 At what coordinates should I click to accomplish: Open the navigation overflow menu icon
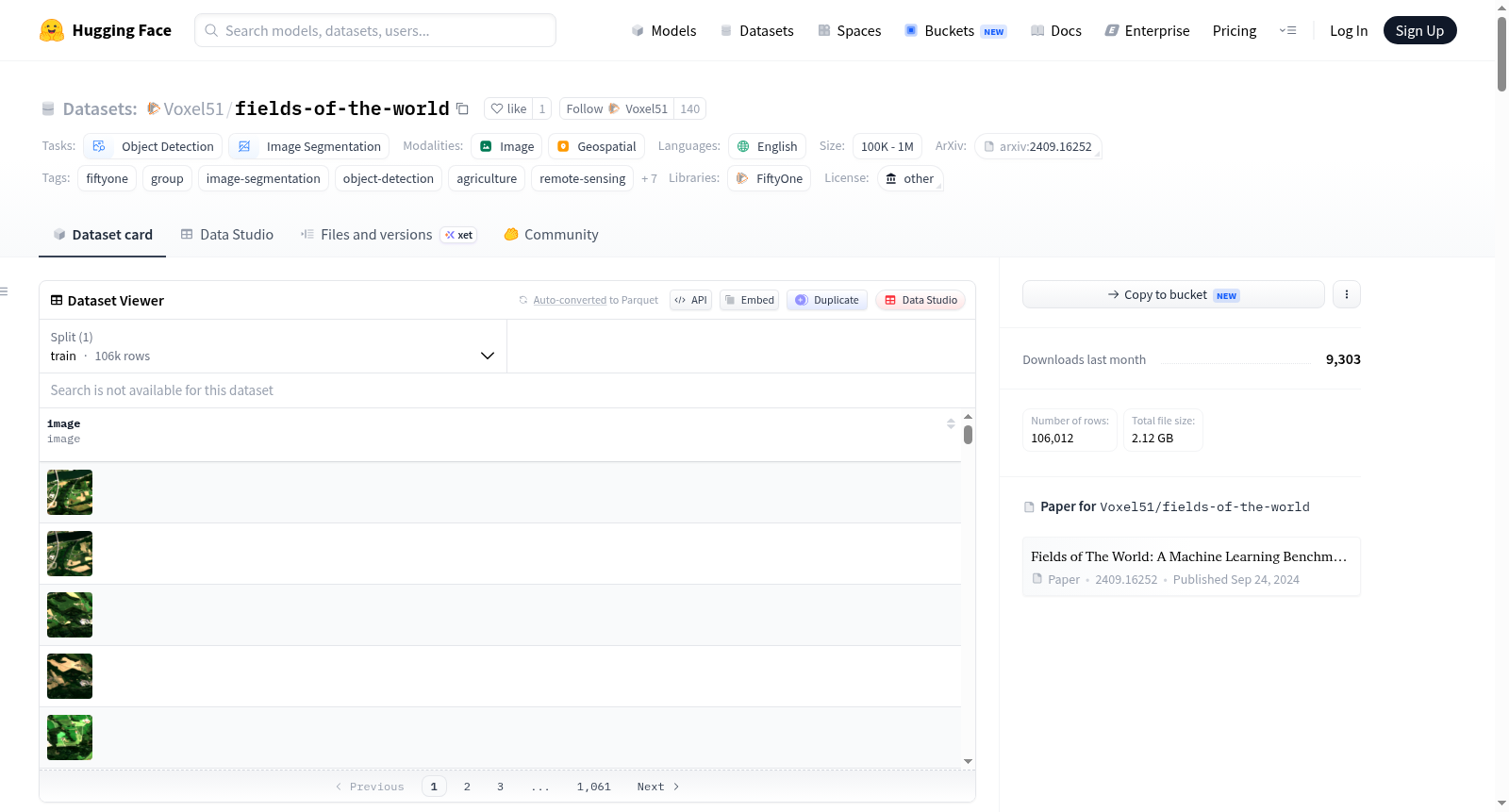tap(1287, 30)
